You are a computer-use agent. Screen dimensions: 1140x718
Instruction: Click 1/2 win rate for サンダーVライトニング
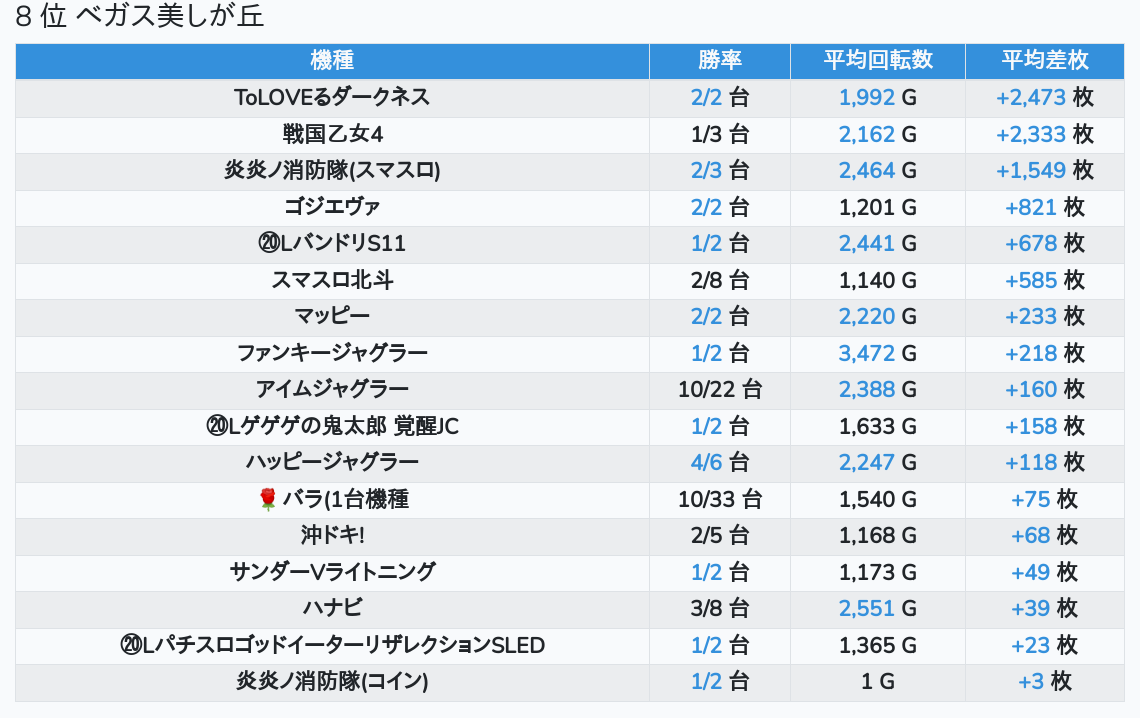point(706,572)
